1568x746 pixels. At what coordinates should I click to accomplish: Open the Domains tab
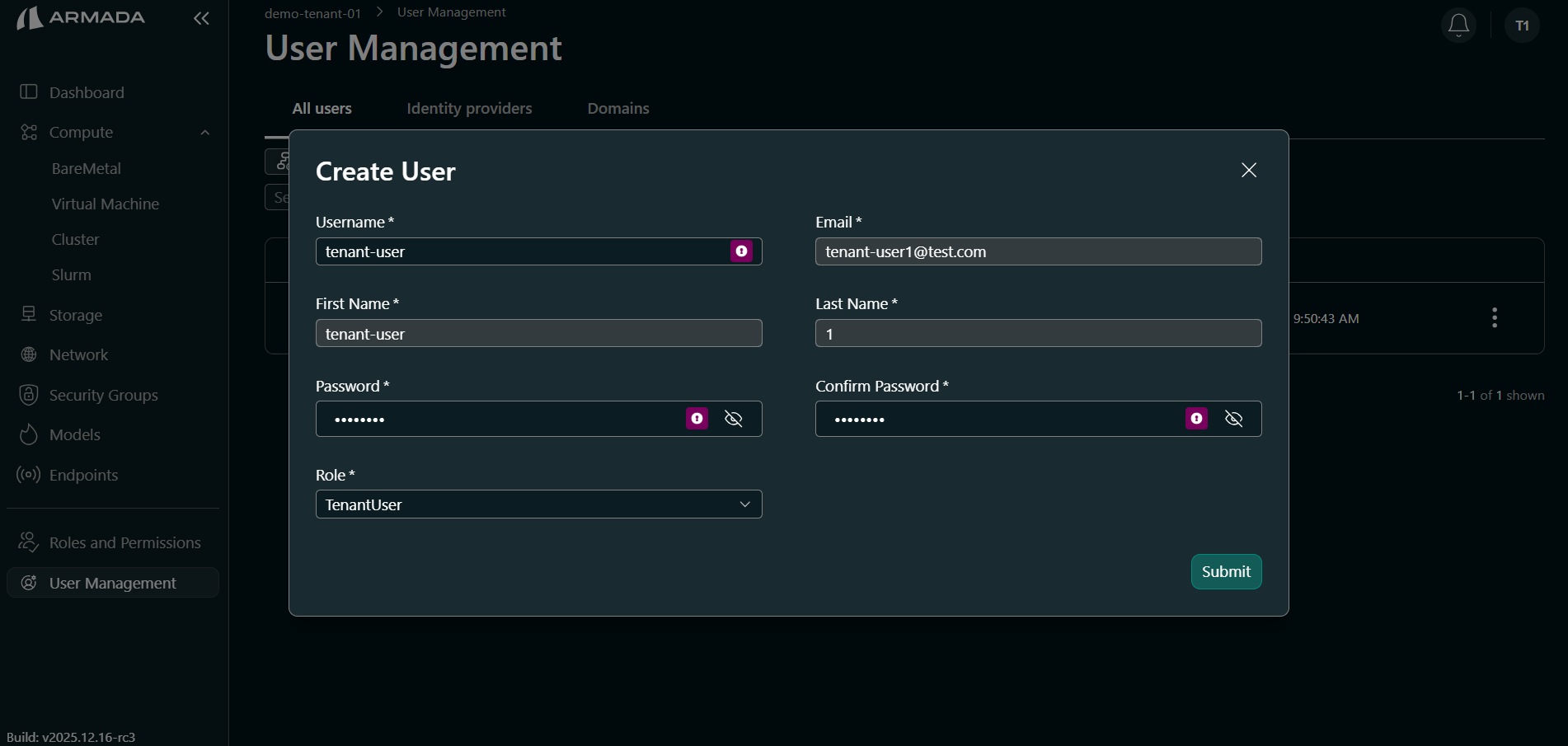(x=617, y=109)
